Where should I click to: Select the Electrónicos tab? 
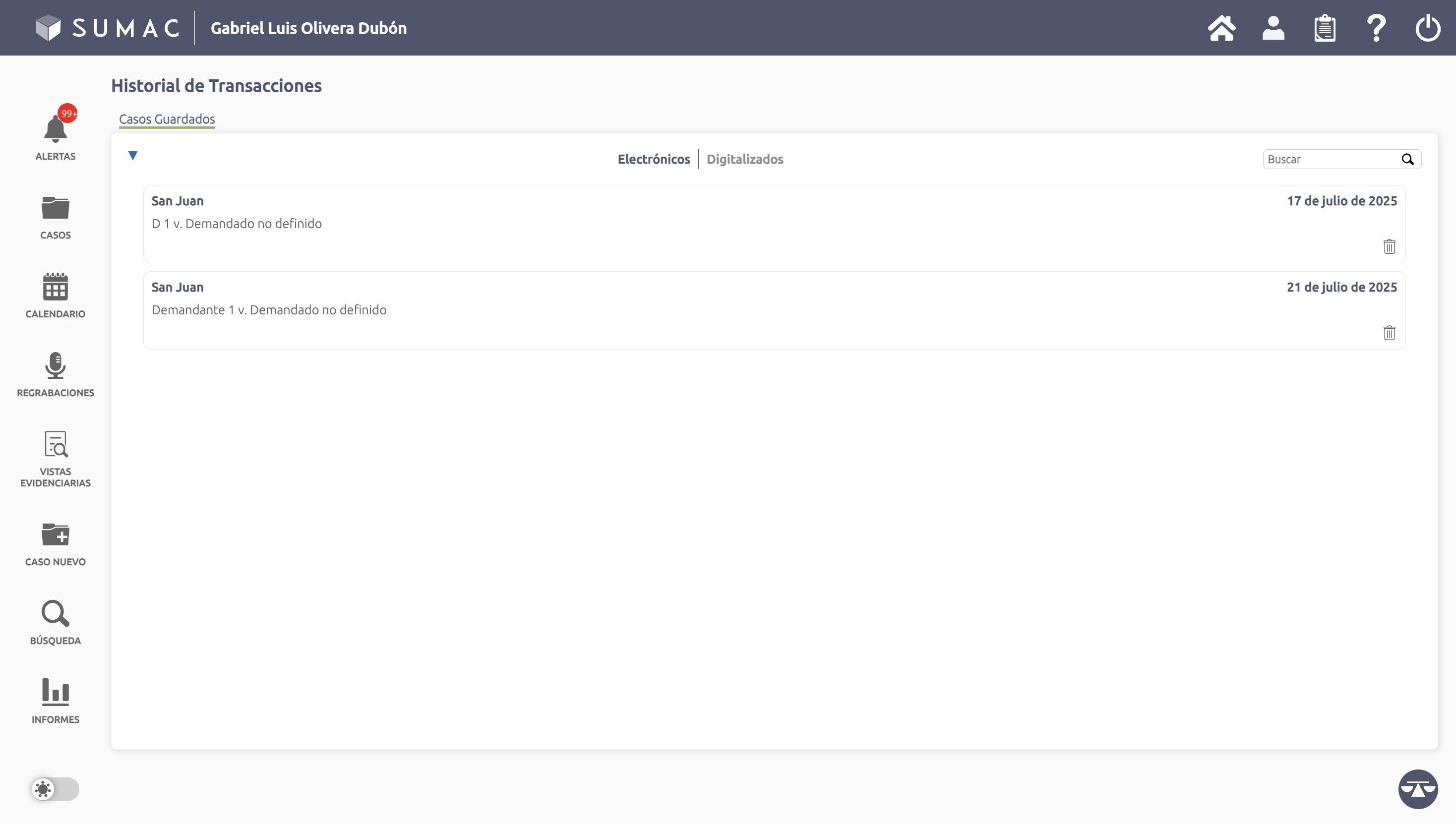pyautogui.click(x=653, y=160)
